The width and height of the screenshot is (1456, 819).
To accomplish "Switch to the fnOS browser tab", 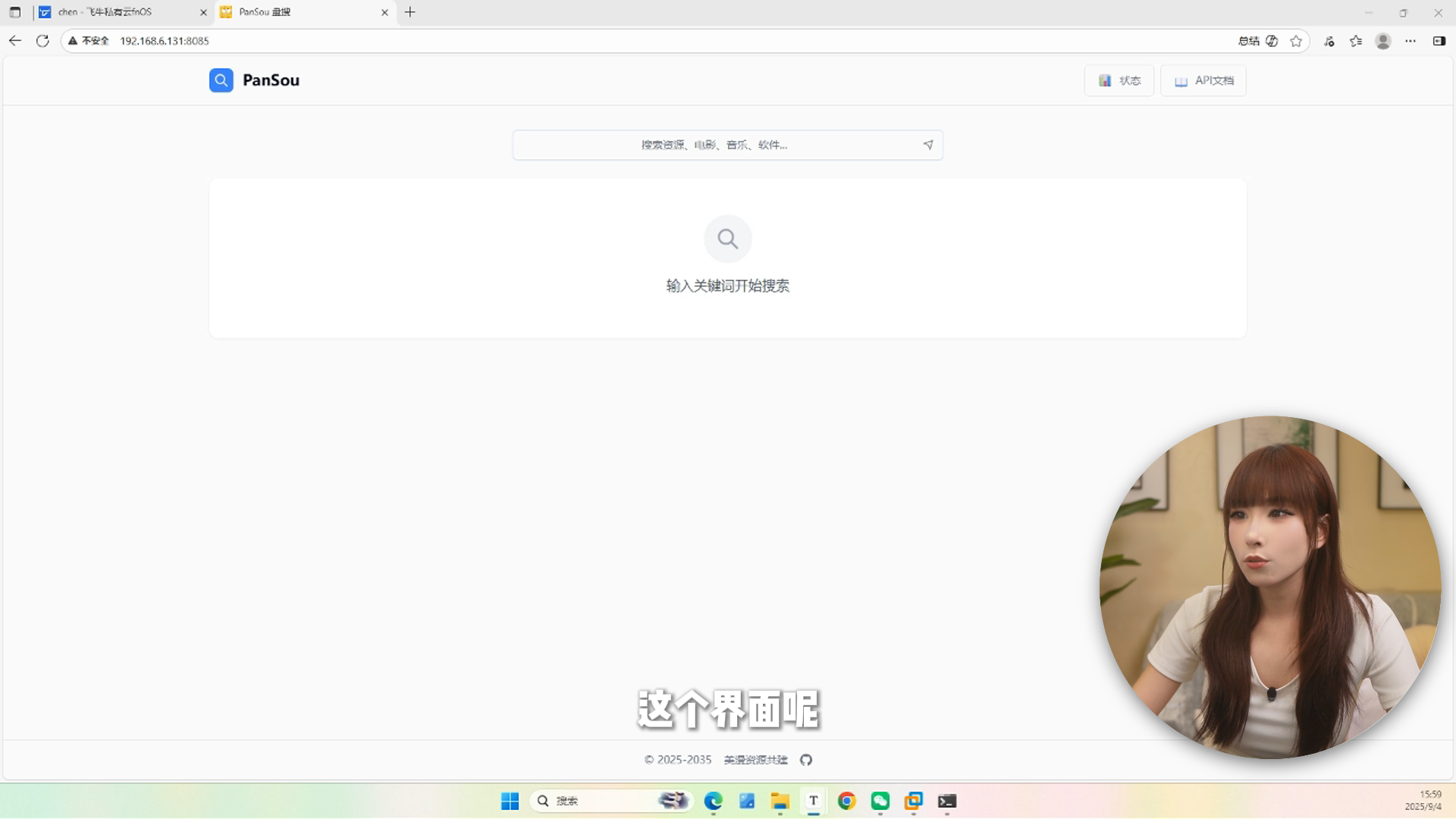I will tap(114, 12).
